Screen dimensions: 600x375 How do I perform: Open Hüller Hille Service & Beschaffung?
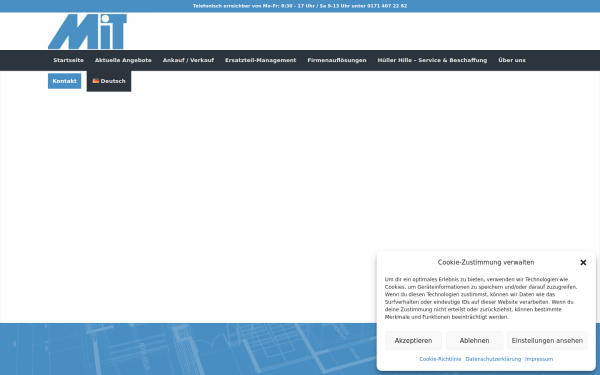coord(432,60)
